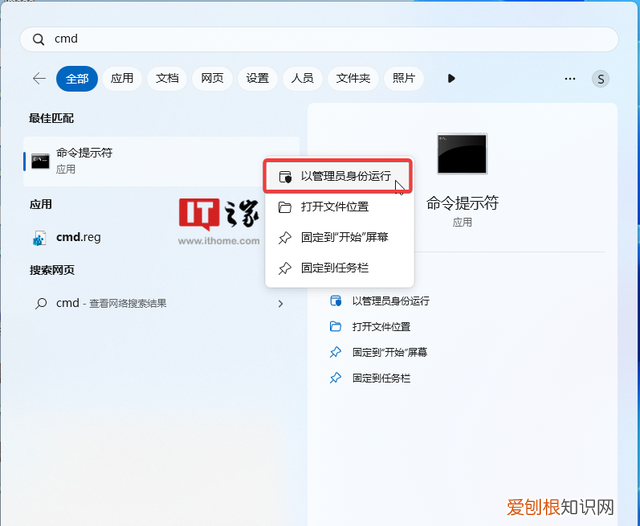The width and height of the screenshot is (640, 526).
Task: Open cmd web search result 查看网络搜索结果
Action: tap(162, 303)
